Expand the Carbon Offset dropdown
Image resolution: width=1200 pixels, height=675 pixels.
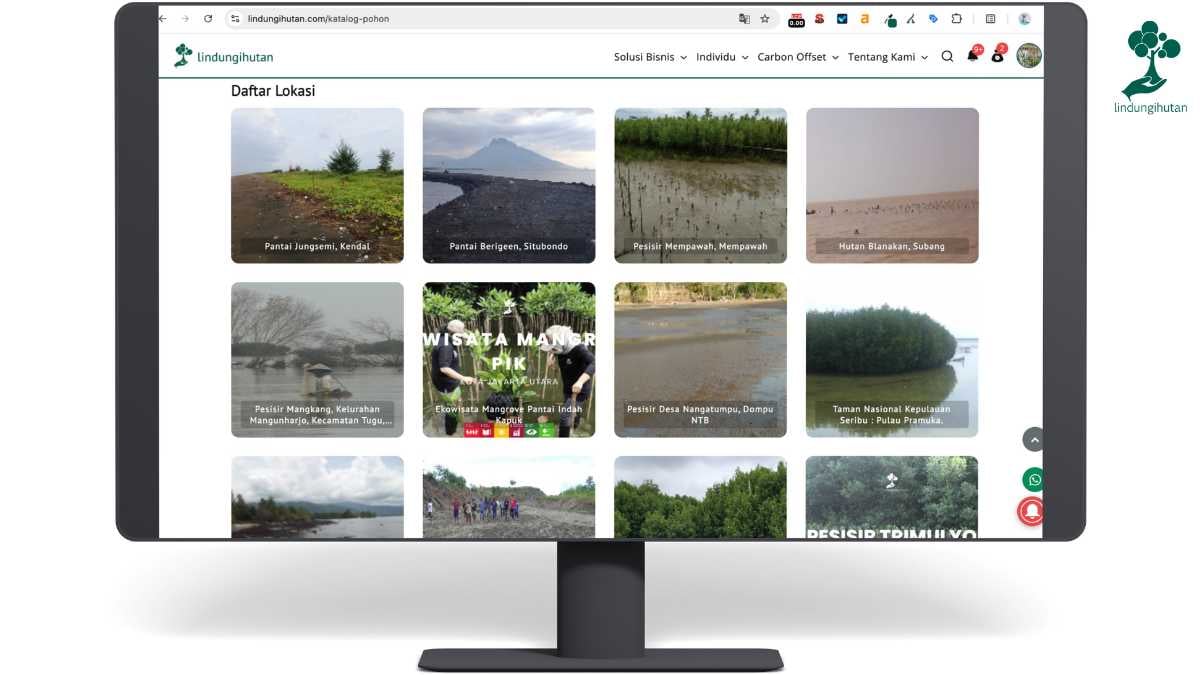coord(798,57)
